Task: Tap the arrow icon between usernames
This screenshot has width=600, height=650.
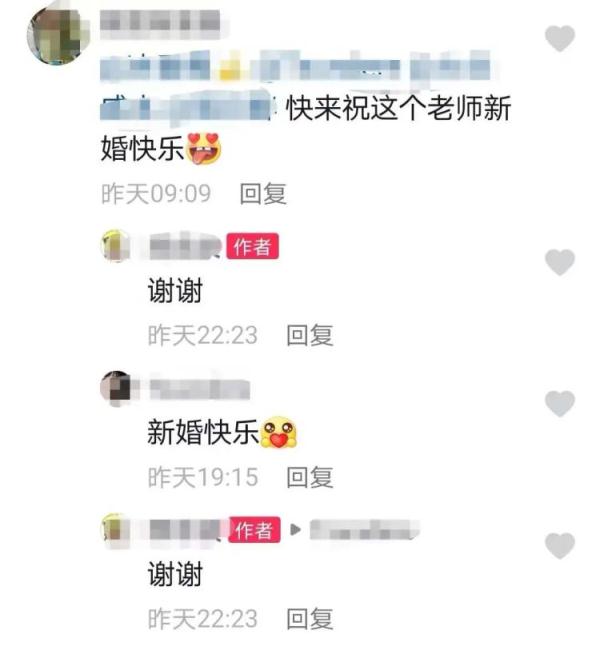Action: [295, 529]
